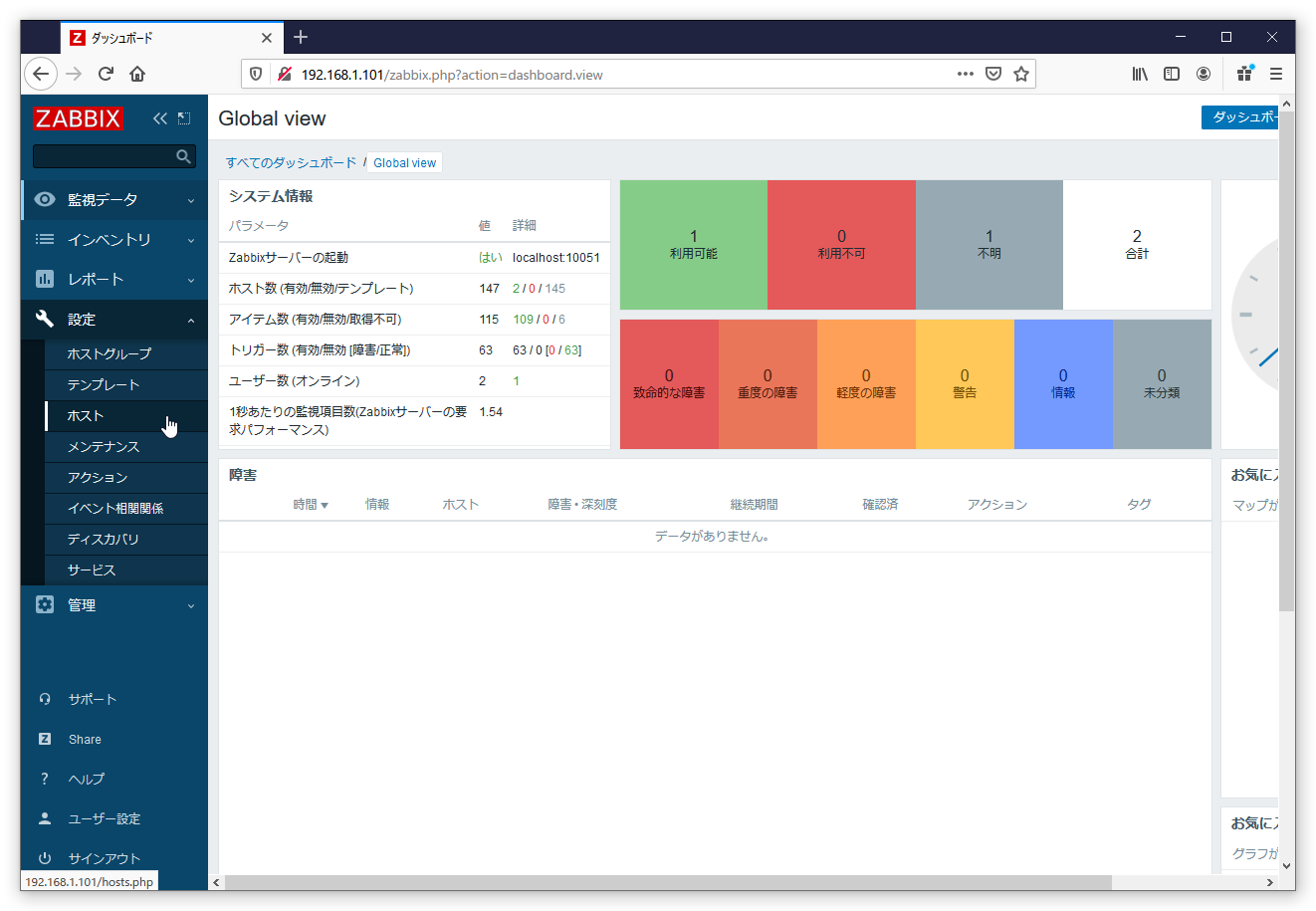Click the vertical page scrollbar
Viewport: 1316px width, 911px height.
pos(1286,360)
